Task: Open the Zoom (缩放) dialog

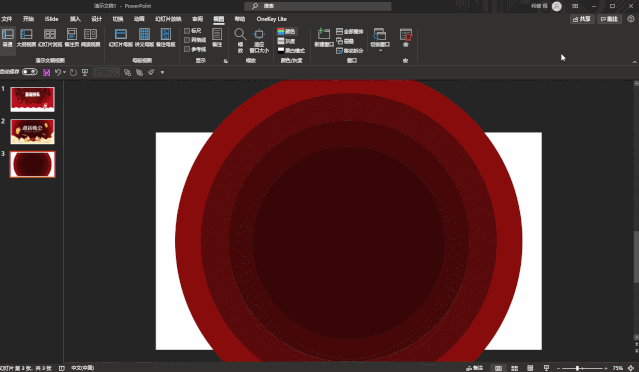Action: point(240,40)
